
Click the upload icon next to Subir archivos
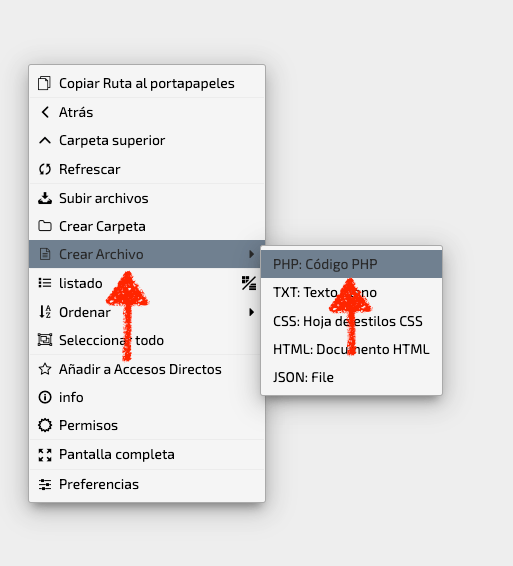45,198
